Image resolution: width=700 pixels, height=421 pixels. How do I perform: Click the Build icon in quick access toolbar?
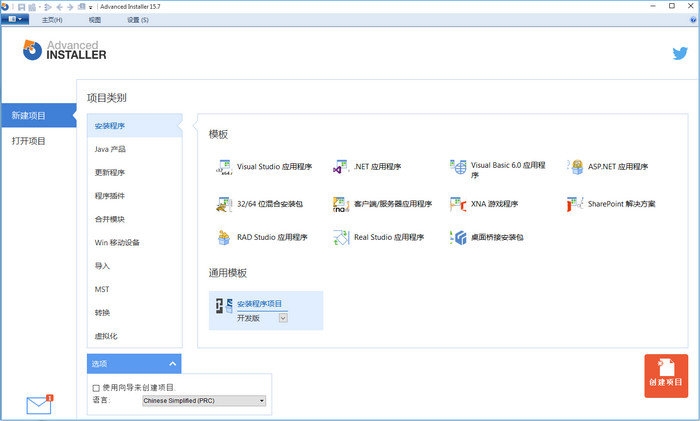click(x=33, y=7)
